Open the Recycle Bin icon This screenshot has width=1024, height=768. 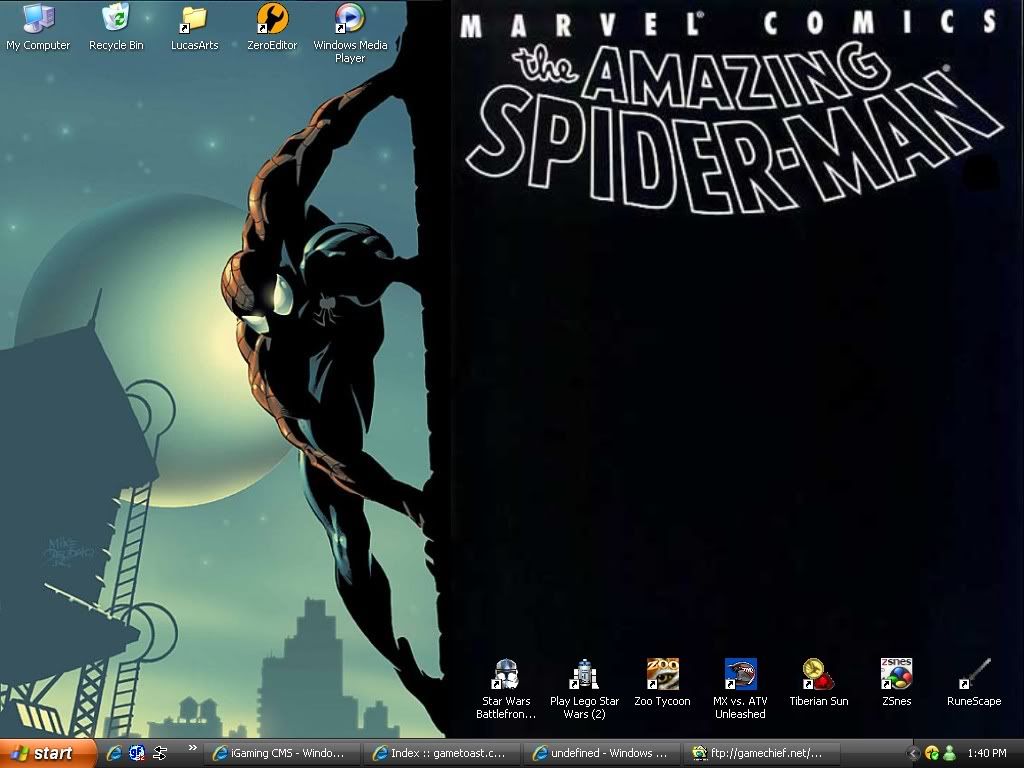tap(116, 27)
